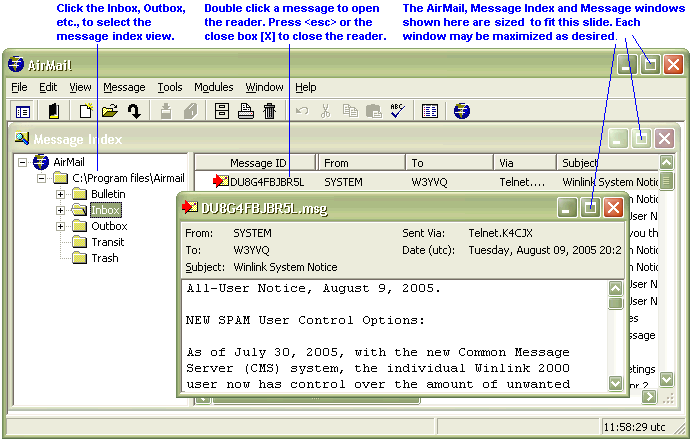The height and width of the screenshot is (441, 692).
Task: Open the Message menu
Action: coord(124,87)
